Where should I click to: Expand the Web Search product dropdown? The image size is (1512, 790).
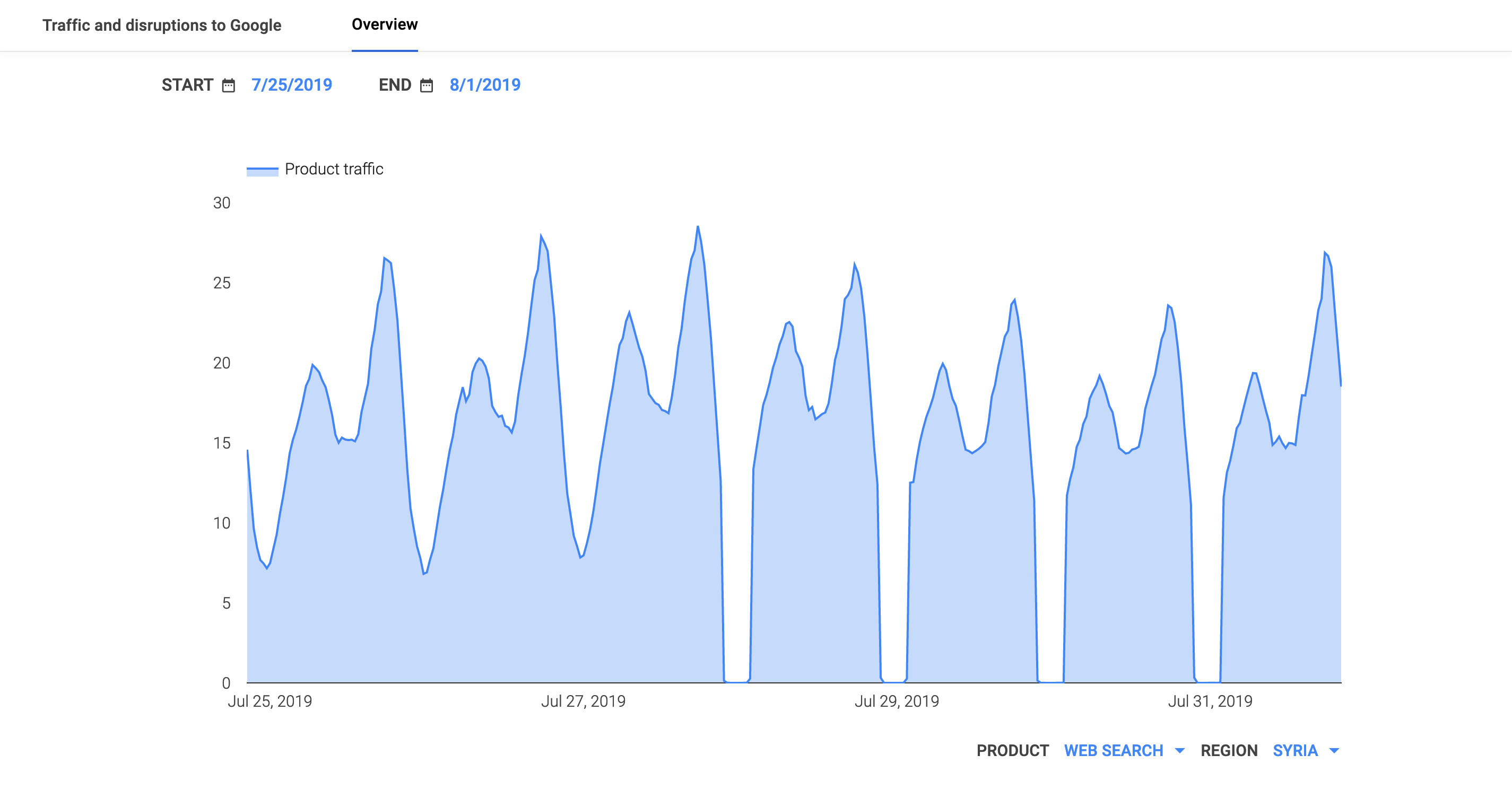point(1113,750)
